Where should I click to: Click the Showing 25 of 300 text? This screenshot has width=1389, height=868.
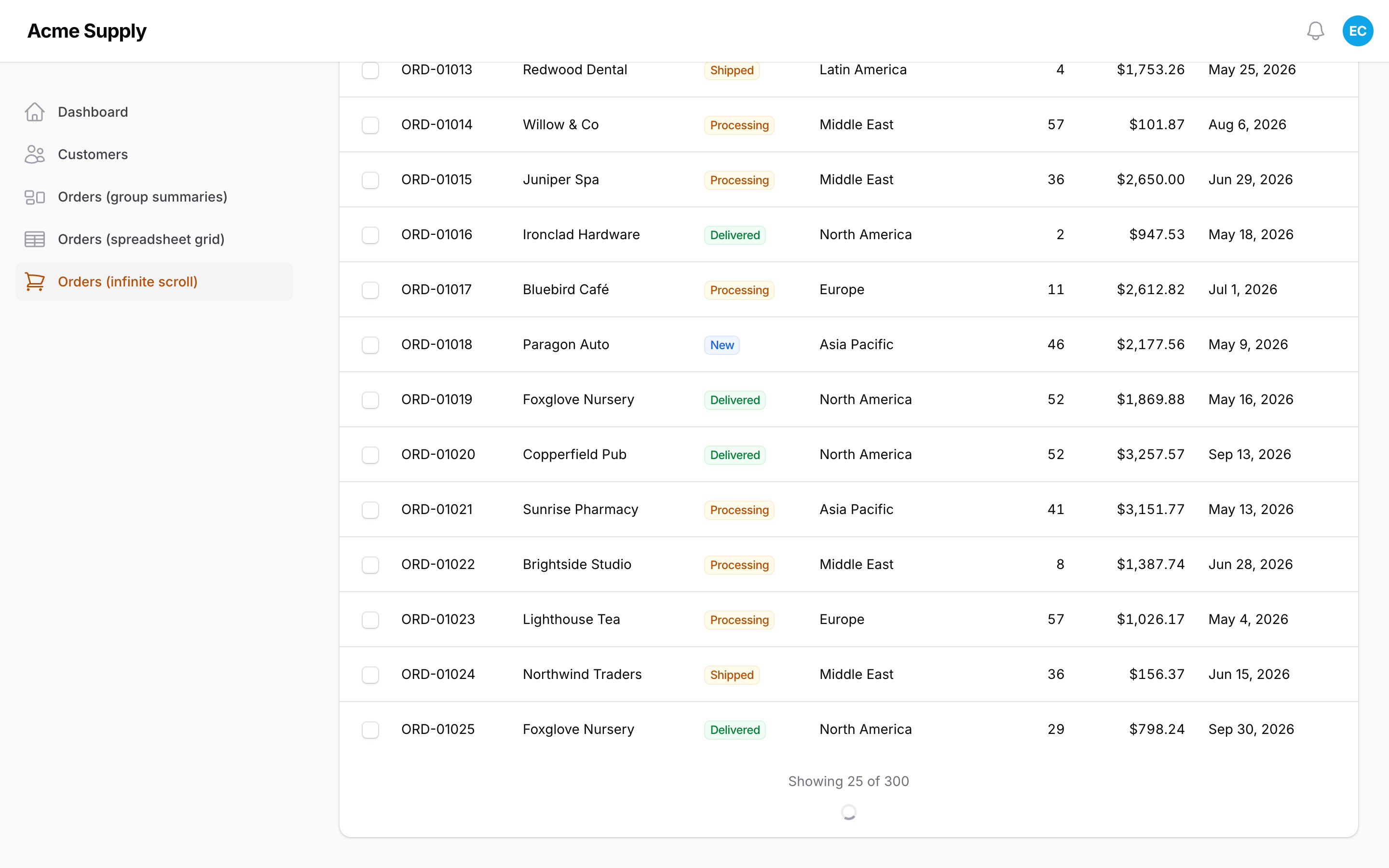click(x=848, y=781)
